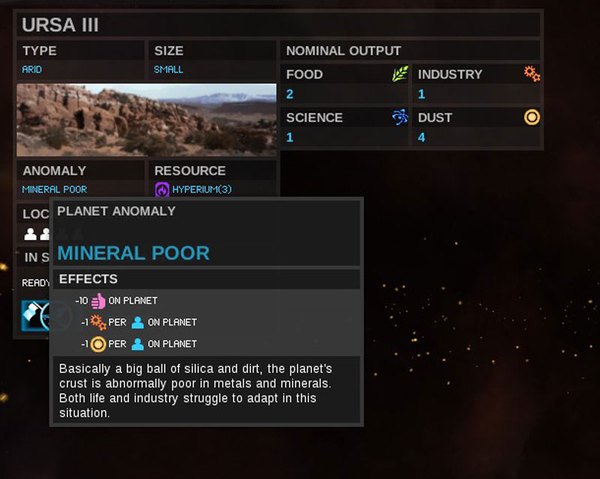Screen dimensions: 600x479
Task: Open the arid planet landscape thumbnail
Action: point(146,120)
